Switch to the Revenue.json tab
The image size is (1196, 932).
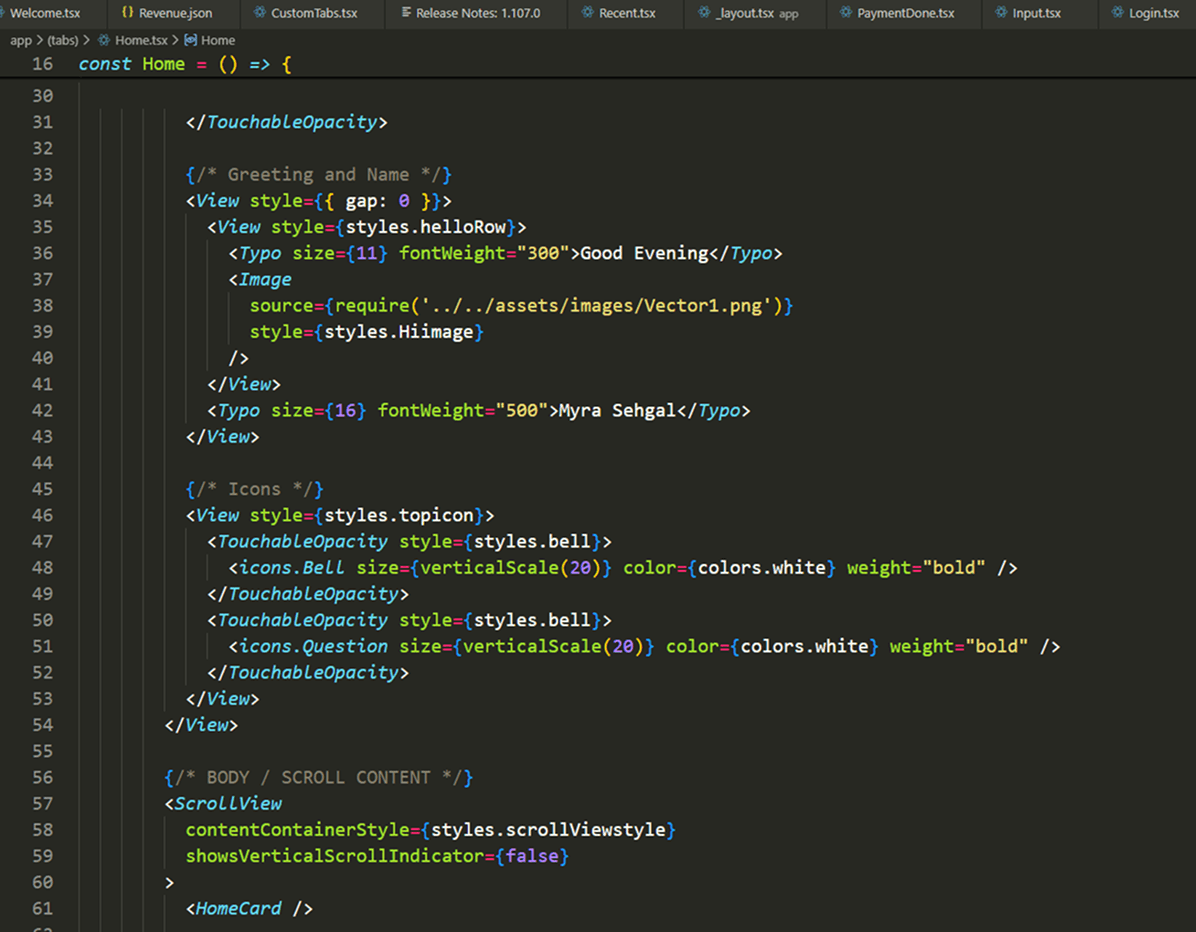pyautogui.click(x=168, y=13)
